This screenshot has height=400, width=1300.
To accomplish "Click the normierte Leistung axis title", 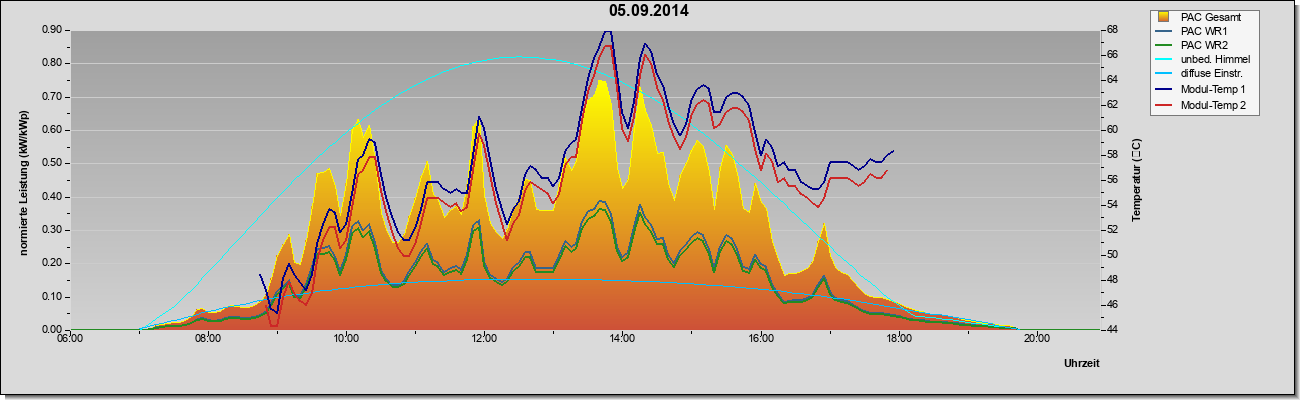I will click(22, 179).
